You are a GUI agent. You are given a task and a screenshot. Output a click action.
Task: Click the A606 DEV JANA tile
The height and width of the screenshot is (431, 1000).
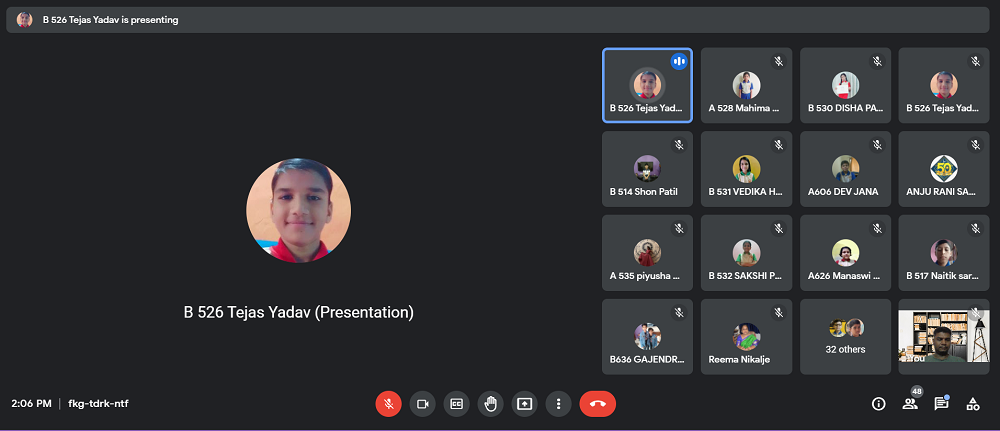point(846,169)
